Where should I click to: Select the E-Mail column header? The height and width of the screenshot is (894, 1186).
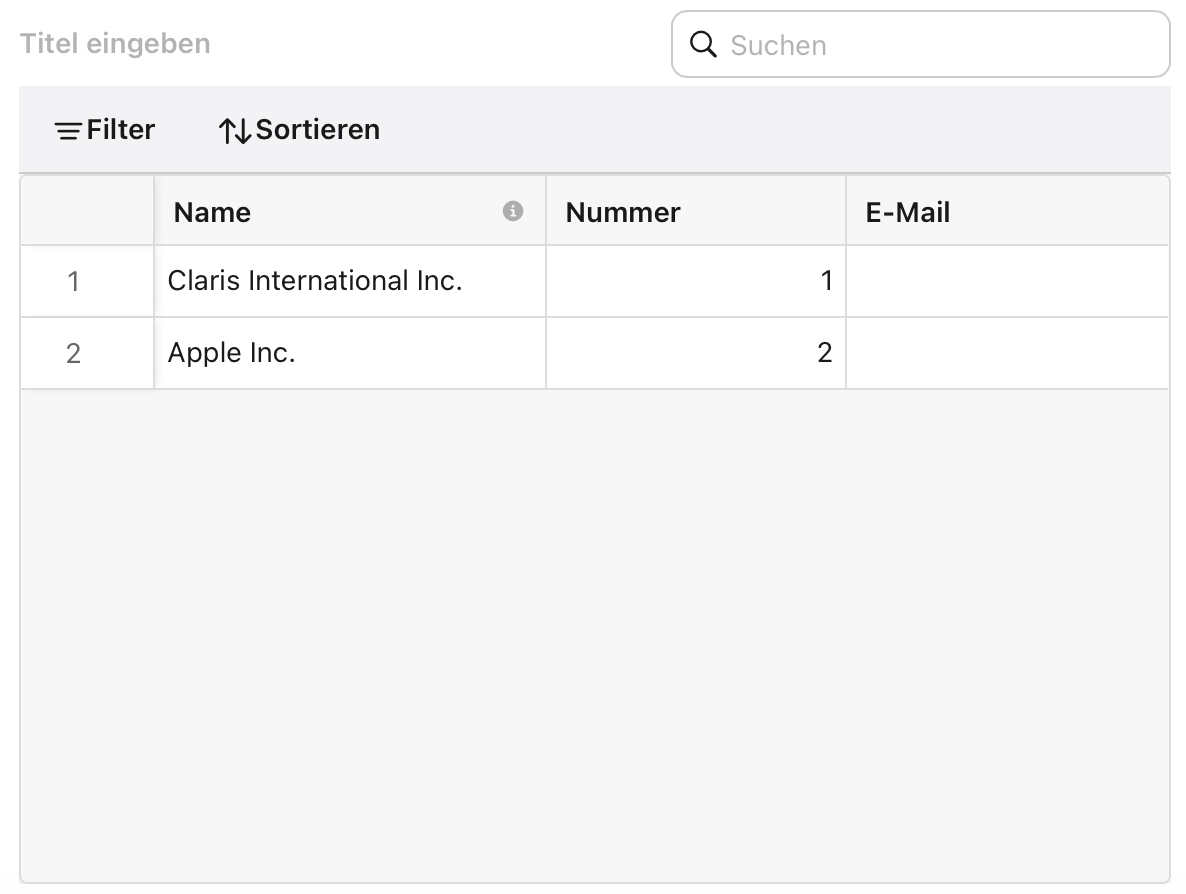[1006, 212]
